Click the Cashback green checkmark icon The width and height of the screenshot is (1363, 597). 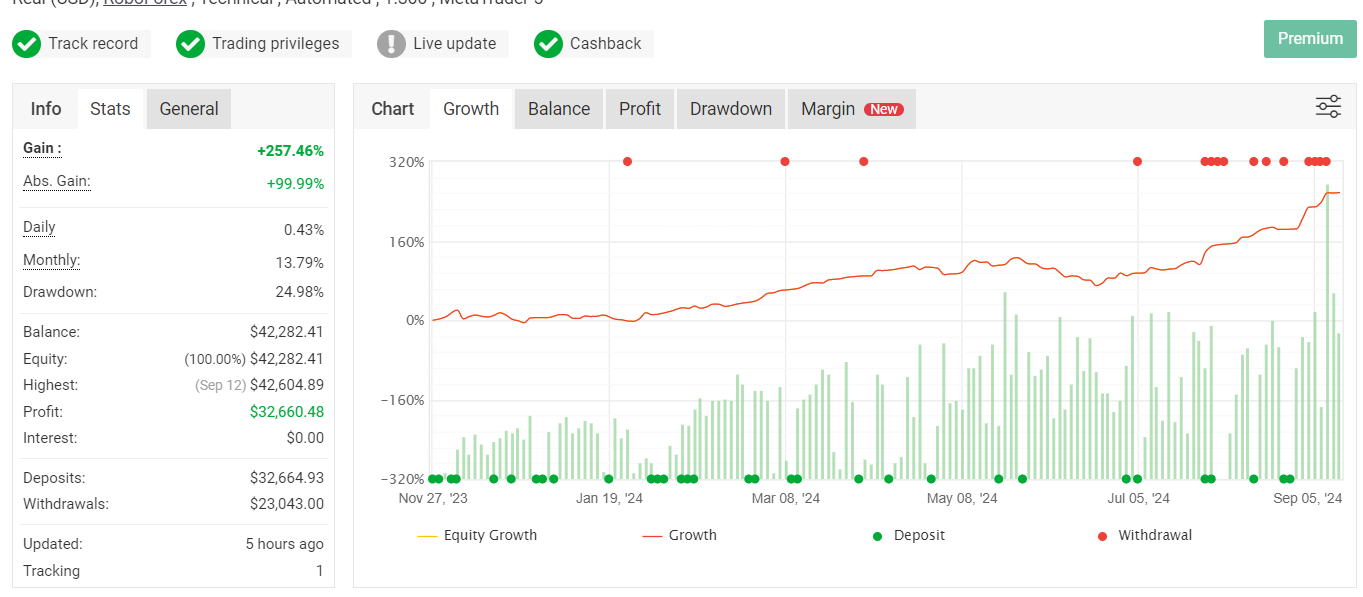[548, 44]
